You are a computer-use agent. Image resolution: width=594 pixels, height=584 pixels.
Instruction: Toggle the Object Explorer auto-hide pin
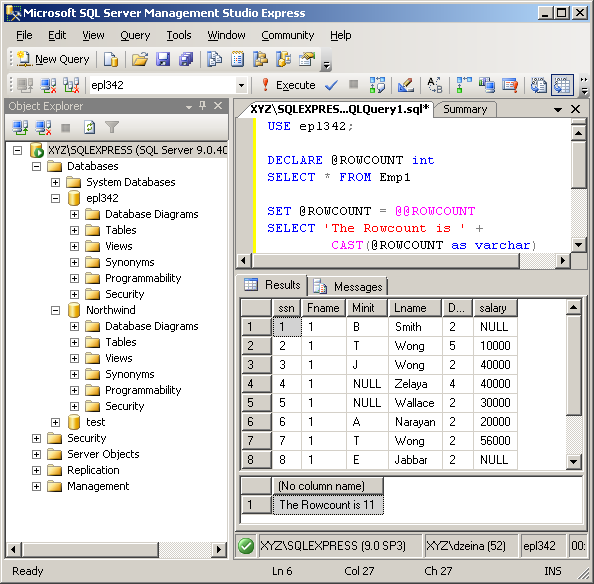pyautogui.click(x=203, y=106)
